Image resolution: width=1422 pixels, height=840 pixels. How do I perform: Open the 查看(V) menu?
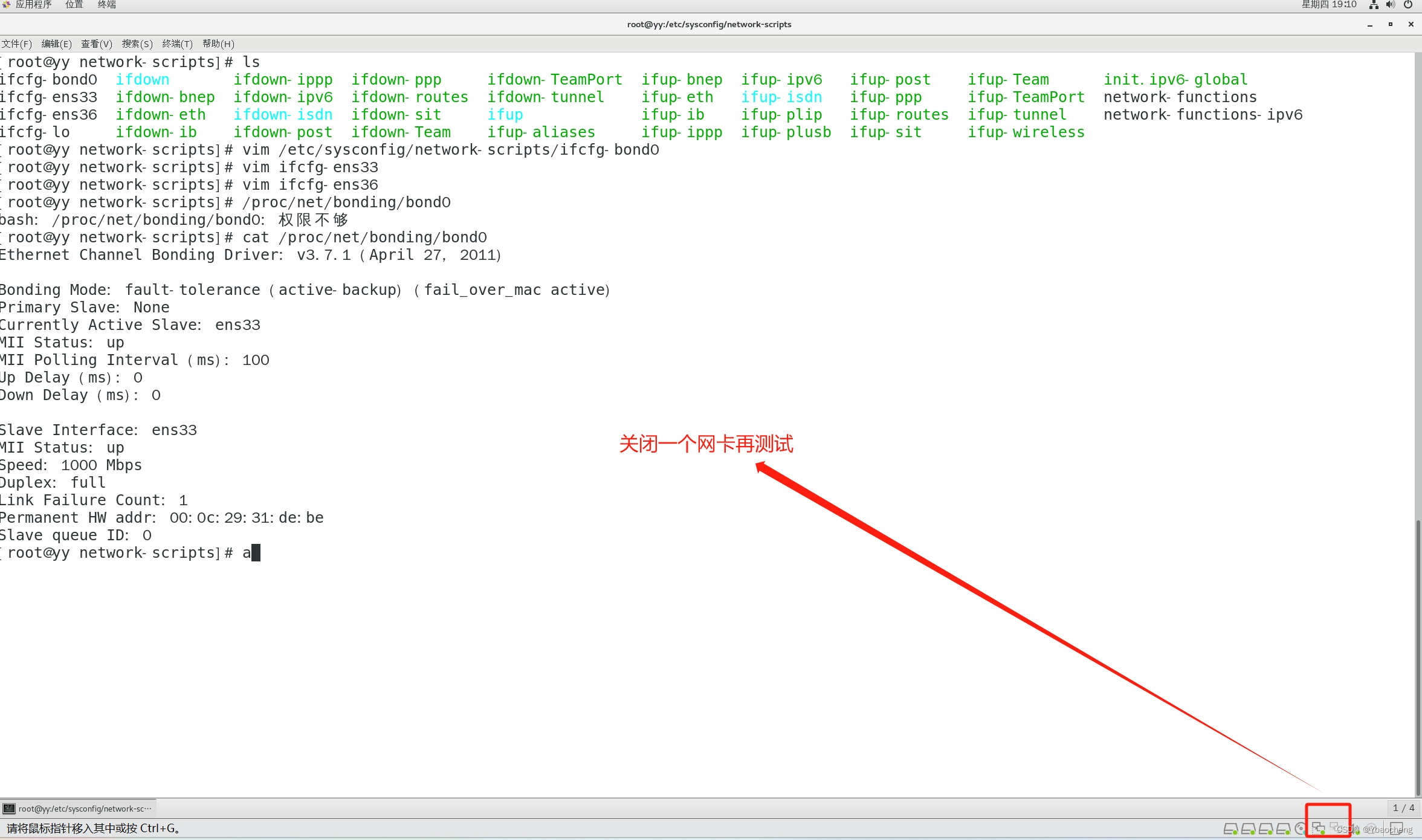point(97,44)
